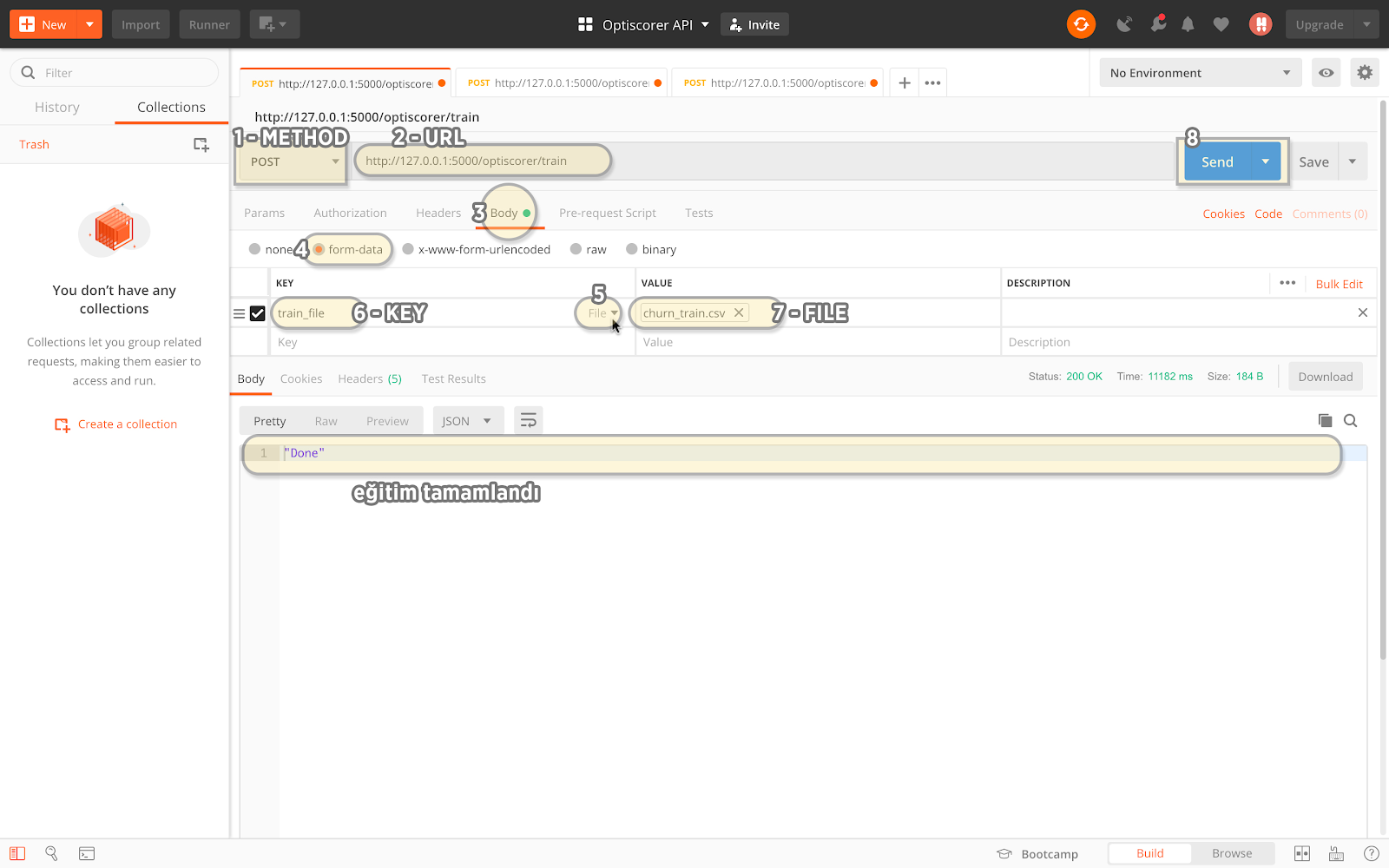Open the Pre-request Script tab
This screenshot has width=1389, height=868.
point(608,213)
